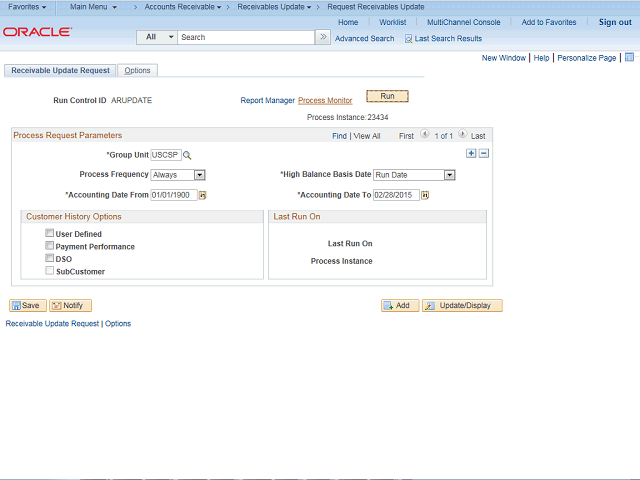Viewport: 640px width, 480px height.
Task: Click bottom Receivable Update Request link
Action: tap(52, 324)
